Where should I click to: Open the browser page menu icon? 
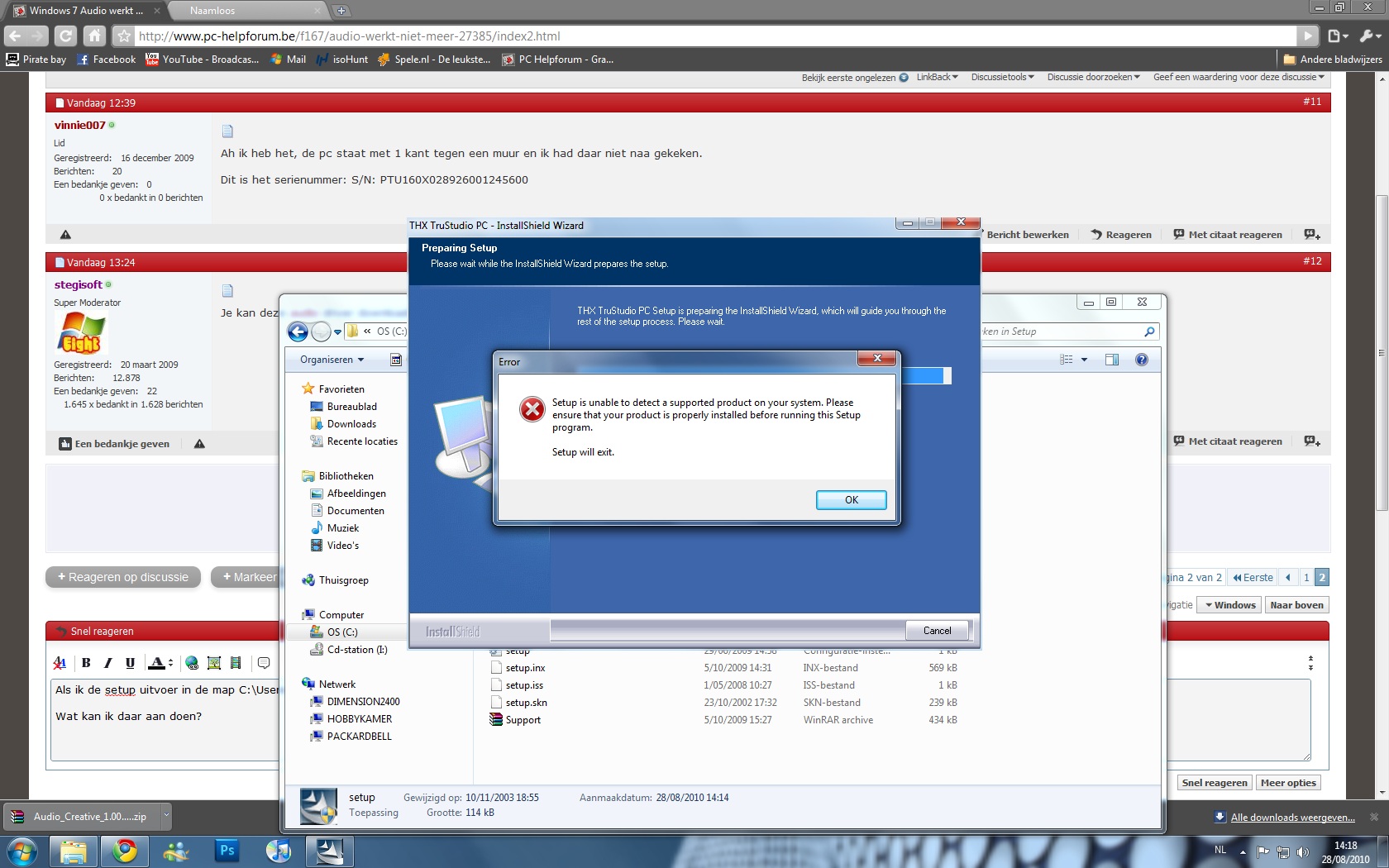tap(1336, 36)
